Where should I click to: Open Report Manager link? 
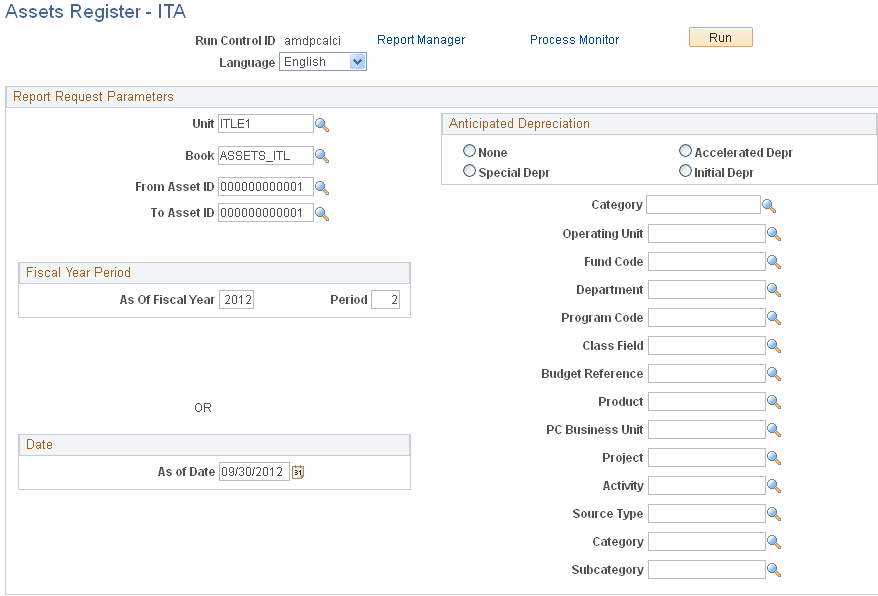pos(420,39)
